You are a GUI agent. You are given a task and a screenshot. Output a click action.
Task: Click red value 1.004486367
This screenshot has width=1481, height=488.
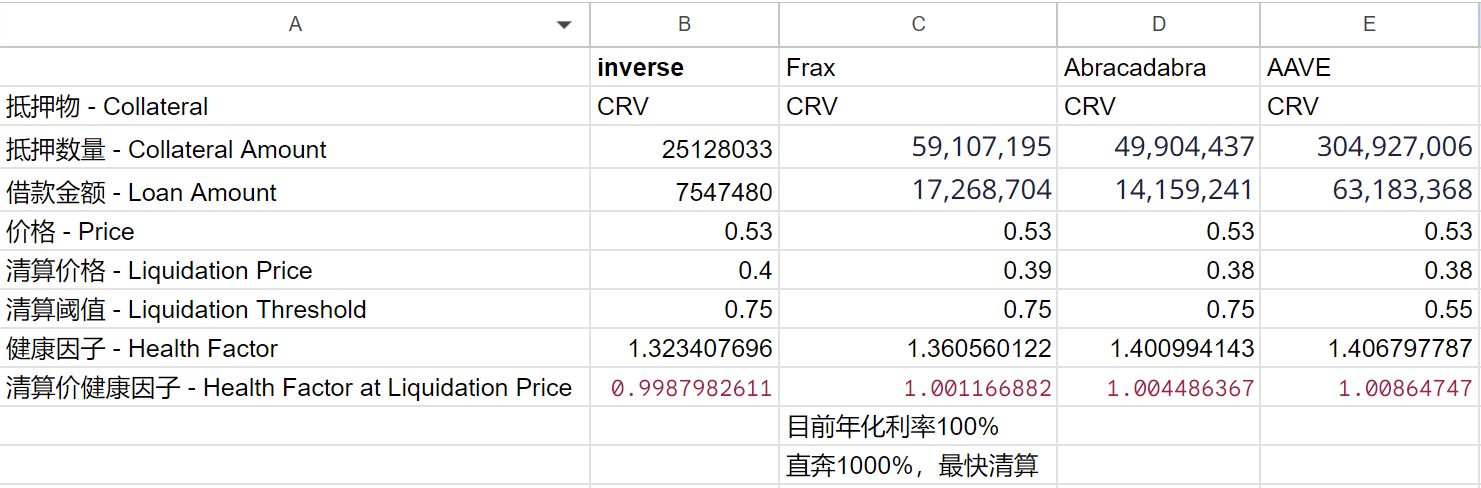(x=1158, y=387)
